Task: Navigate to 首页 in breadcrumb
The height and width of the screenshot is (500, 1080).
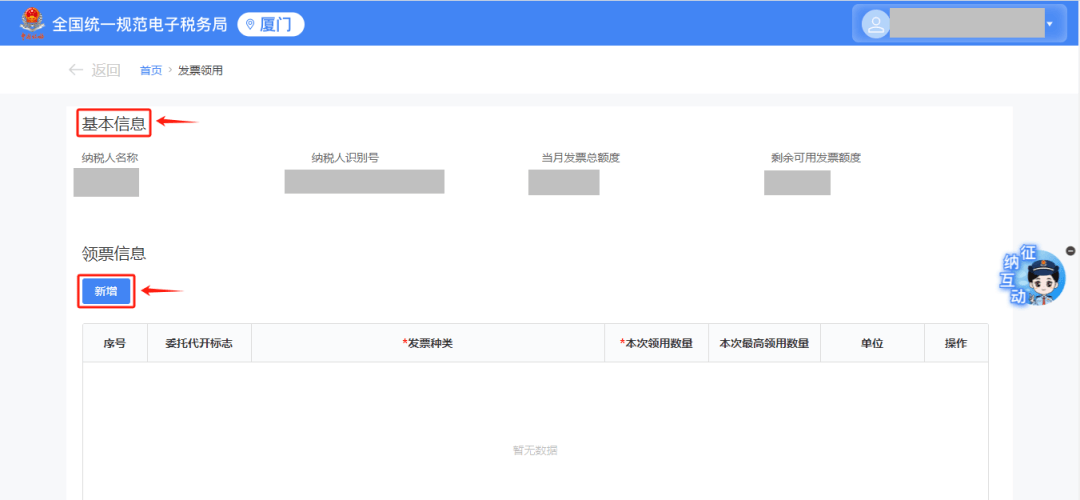Action: [151, 70]
